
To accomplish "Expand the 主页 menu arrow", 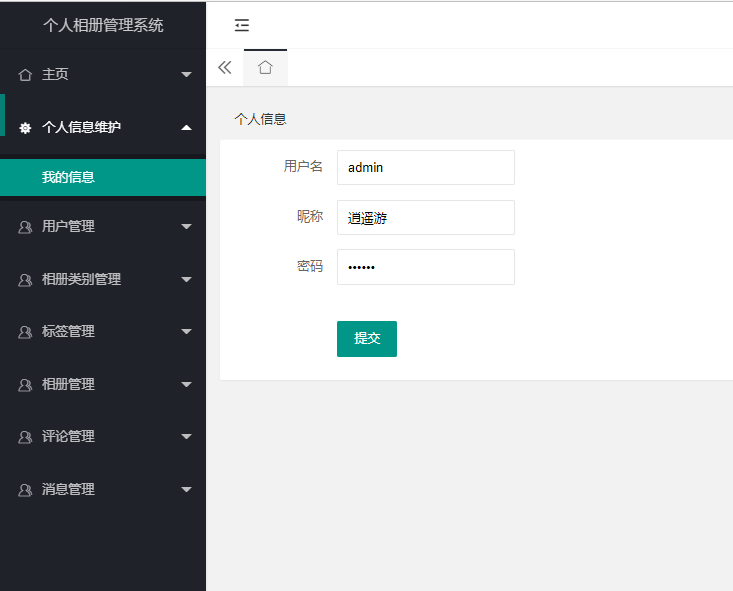I will 187,75.
